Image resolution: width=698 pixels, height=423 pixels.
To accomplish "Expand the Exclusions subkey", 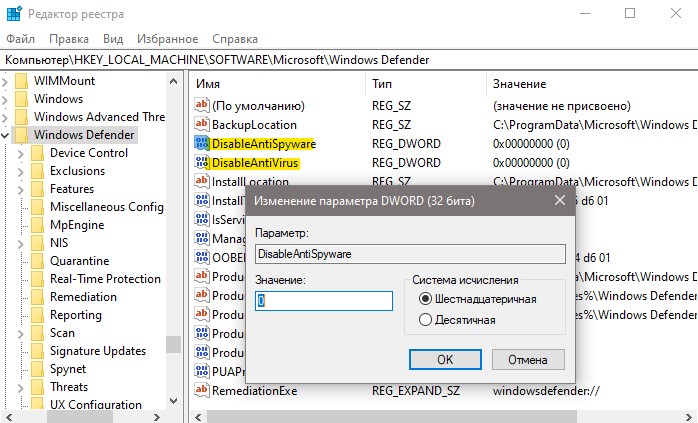I will coord(21,171).
